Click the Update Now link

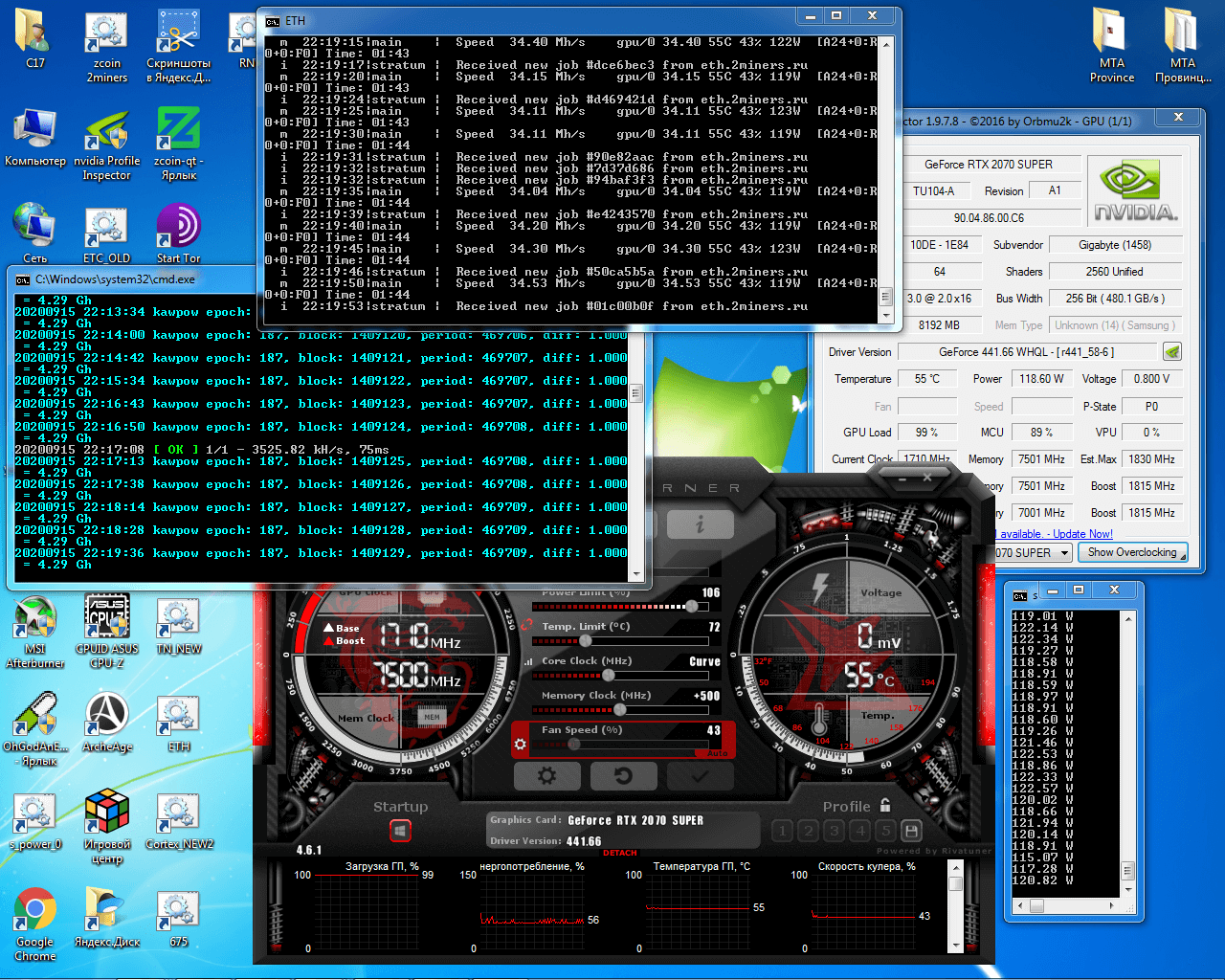click(1082, 534)
